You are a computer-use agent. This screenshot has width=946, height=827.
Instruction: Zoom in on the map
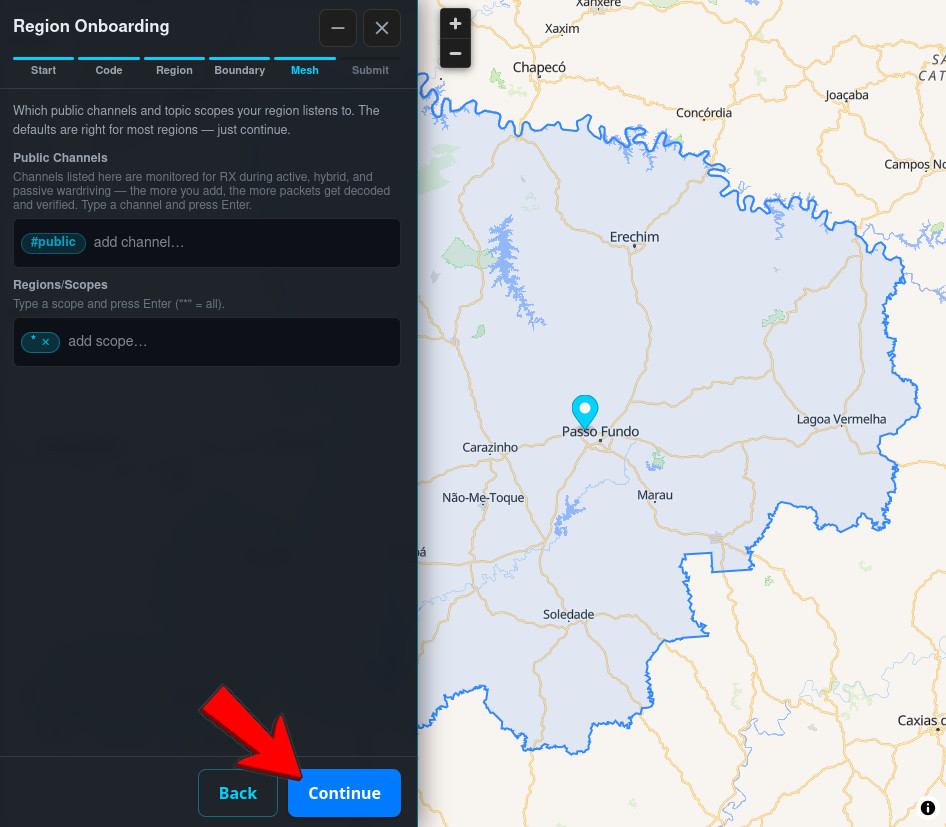(456, 24)
